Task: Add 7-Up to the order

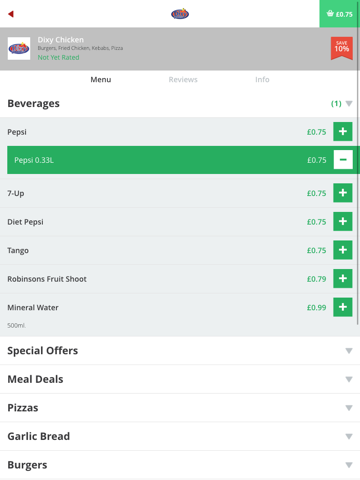Action: tap(343, 193)
